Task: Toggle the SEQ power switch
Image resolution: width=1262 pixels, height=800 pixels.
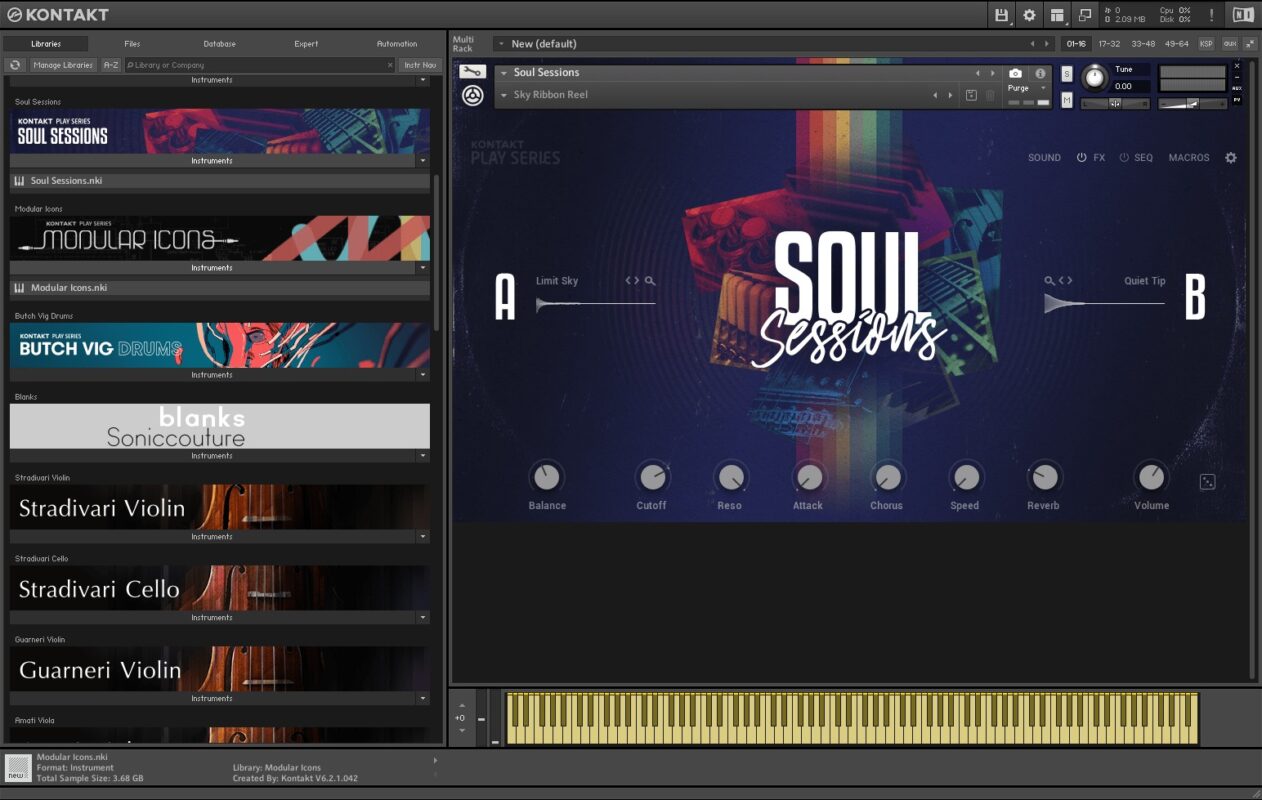Action: [1124, 158]
